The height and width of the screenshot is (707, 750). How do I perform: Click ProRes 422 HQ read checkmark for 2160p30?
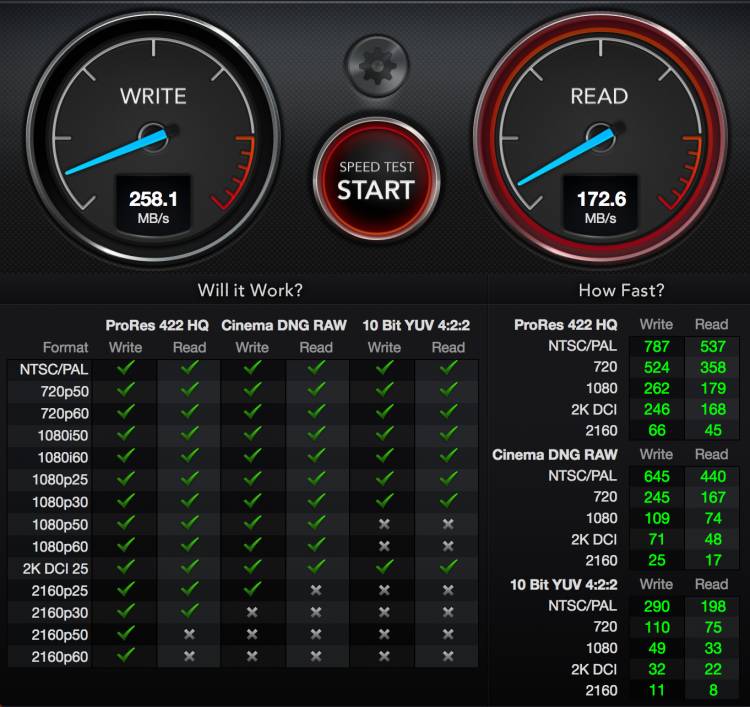[x=190, y=611]
